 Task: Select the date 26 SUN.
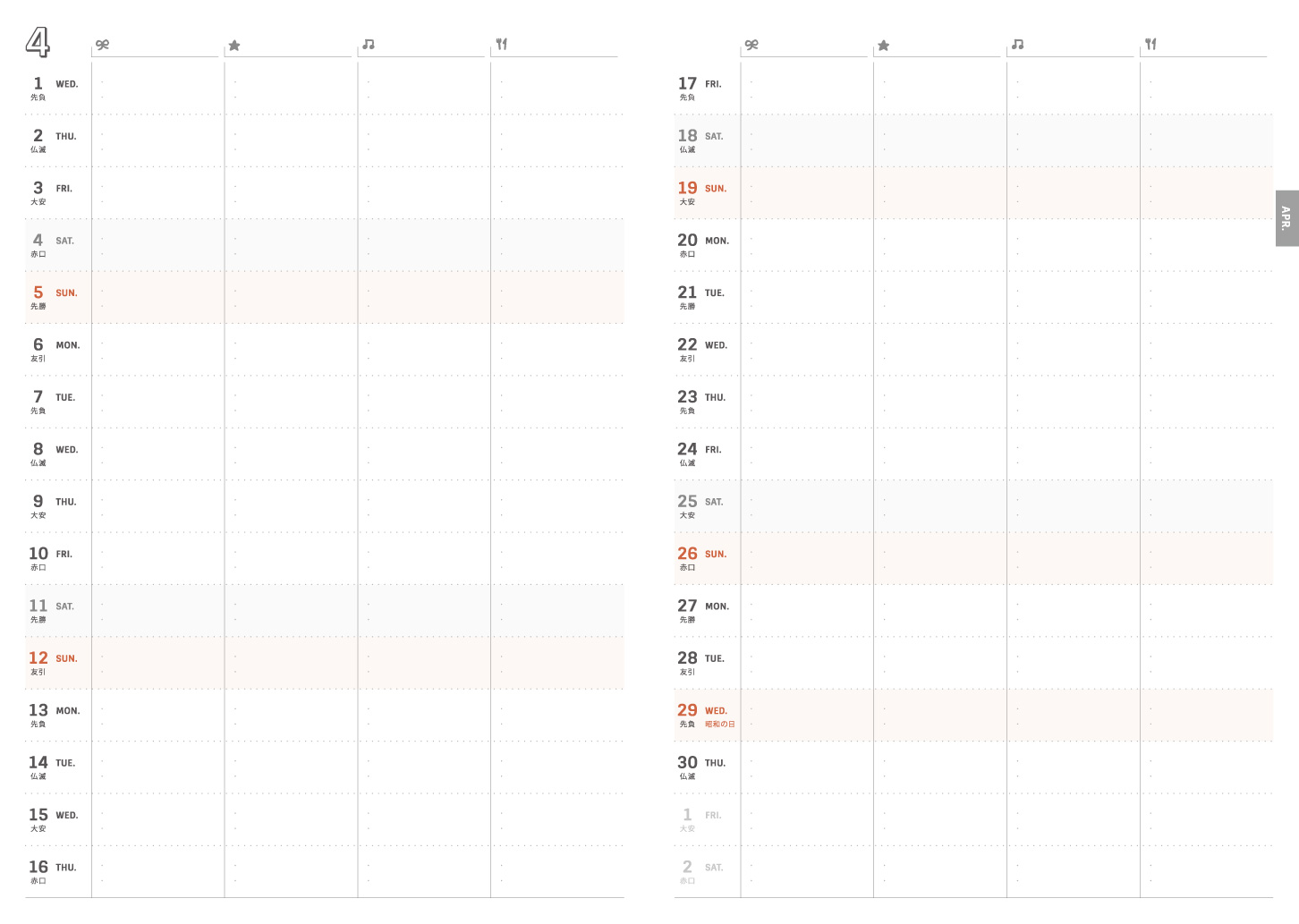[x=702, y=555]
